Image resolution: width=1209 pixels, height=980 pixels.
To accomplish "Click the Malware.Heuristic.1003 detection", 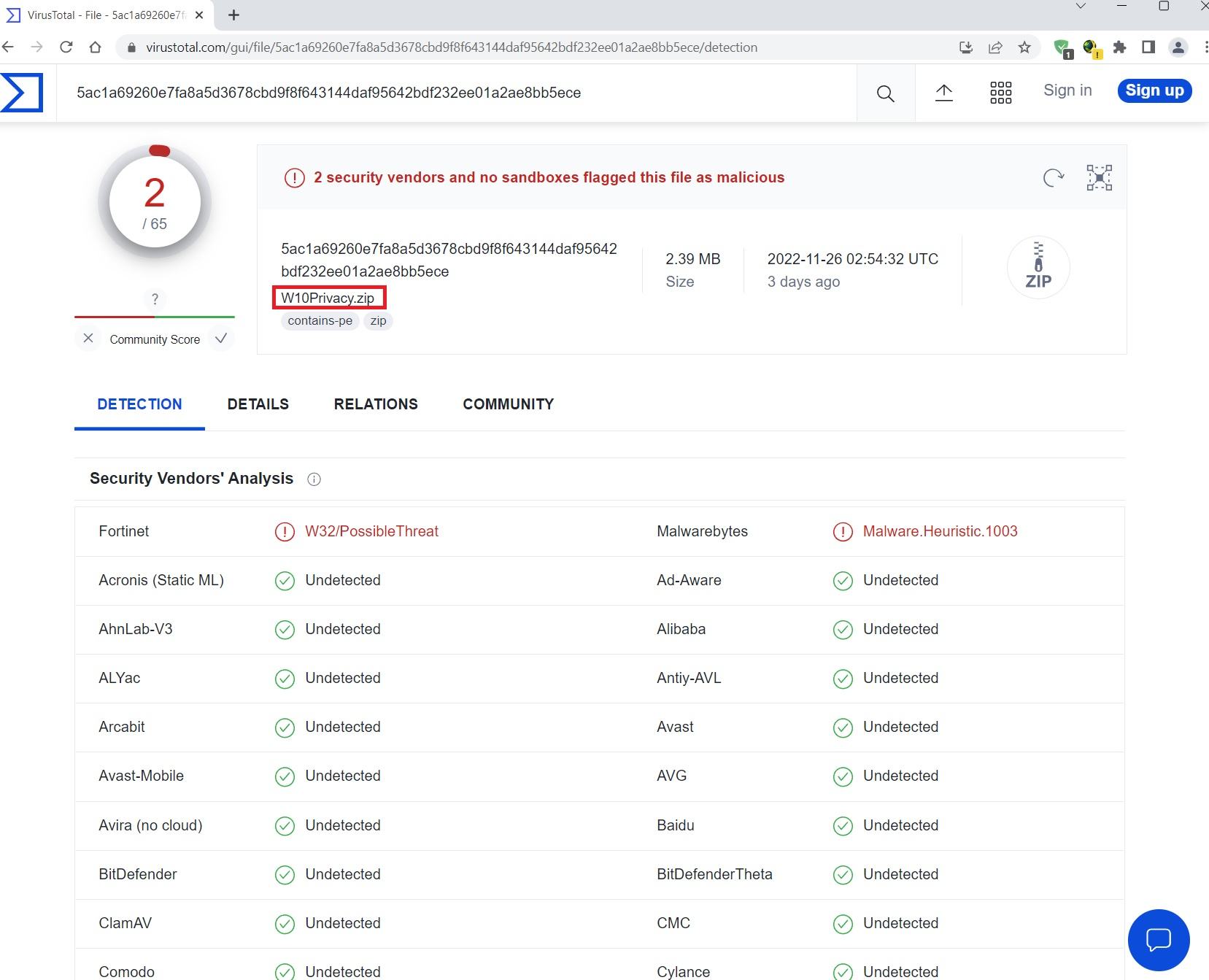I will pos(940,531).
